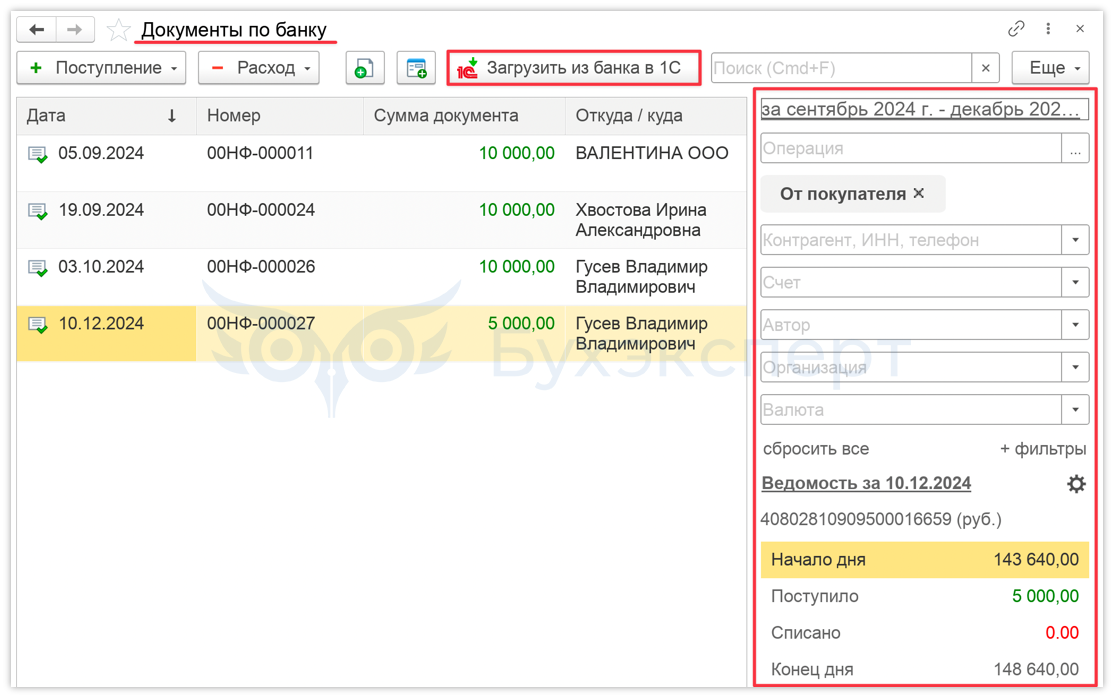Screen dimensions: 1114x698
Task: Sort by the Дата column header
Action: tap(100, 116)
